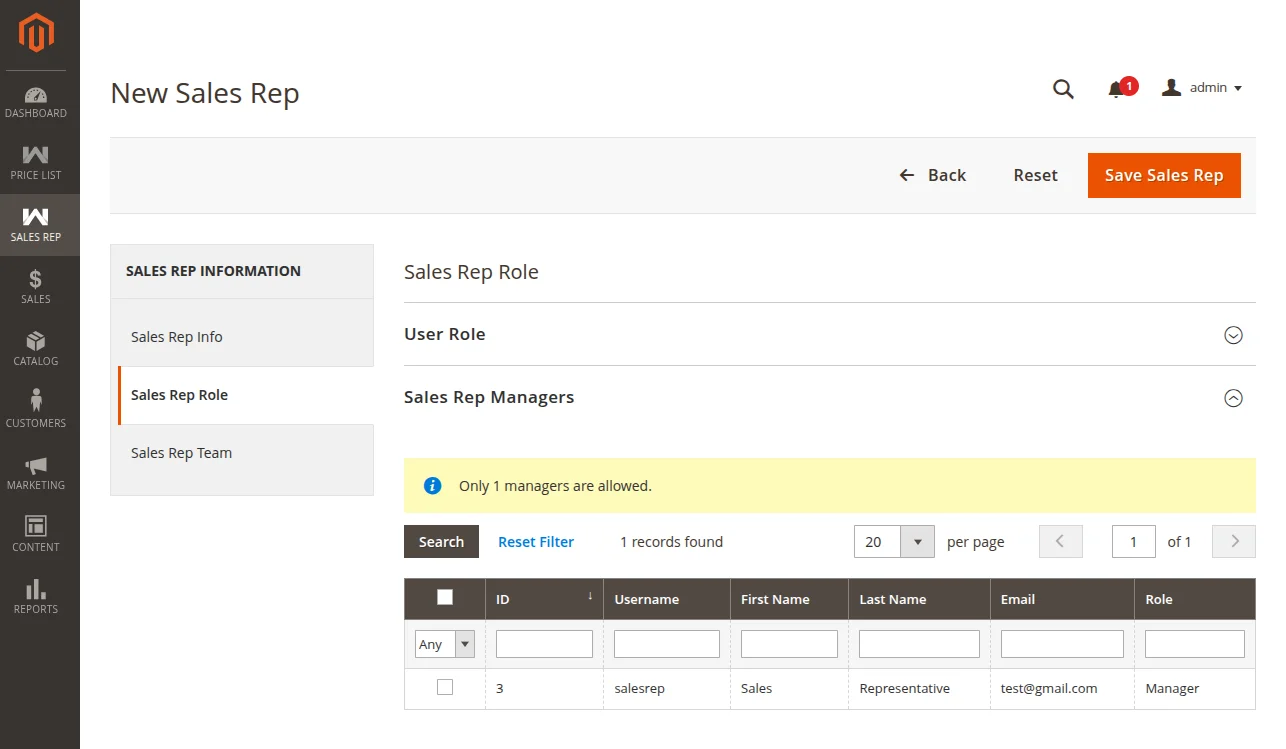Expand the User Role section

(1233, 335)
